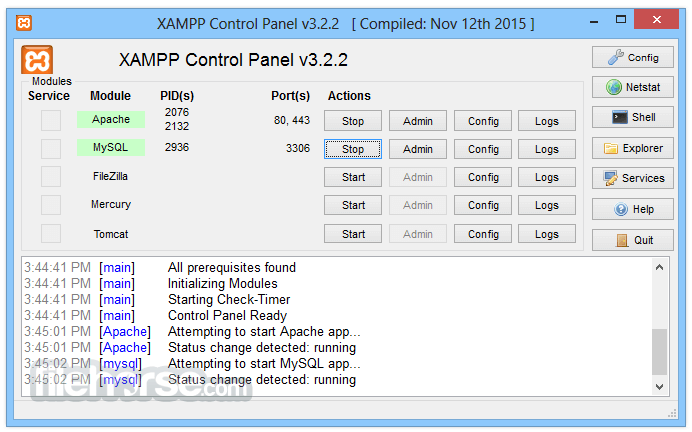Open the Explorer folder icon
The height and width of the screenshot is (432, 692).
611,148
